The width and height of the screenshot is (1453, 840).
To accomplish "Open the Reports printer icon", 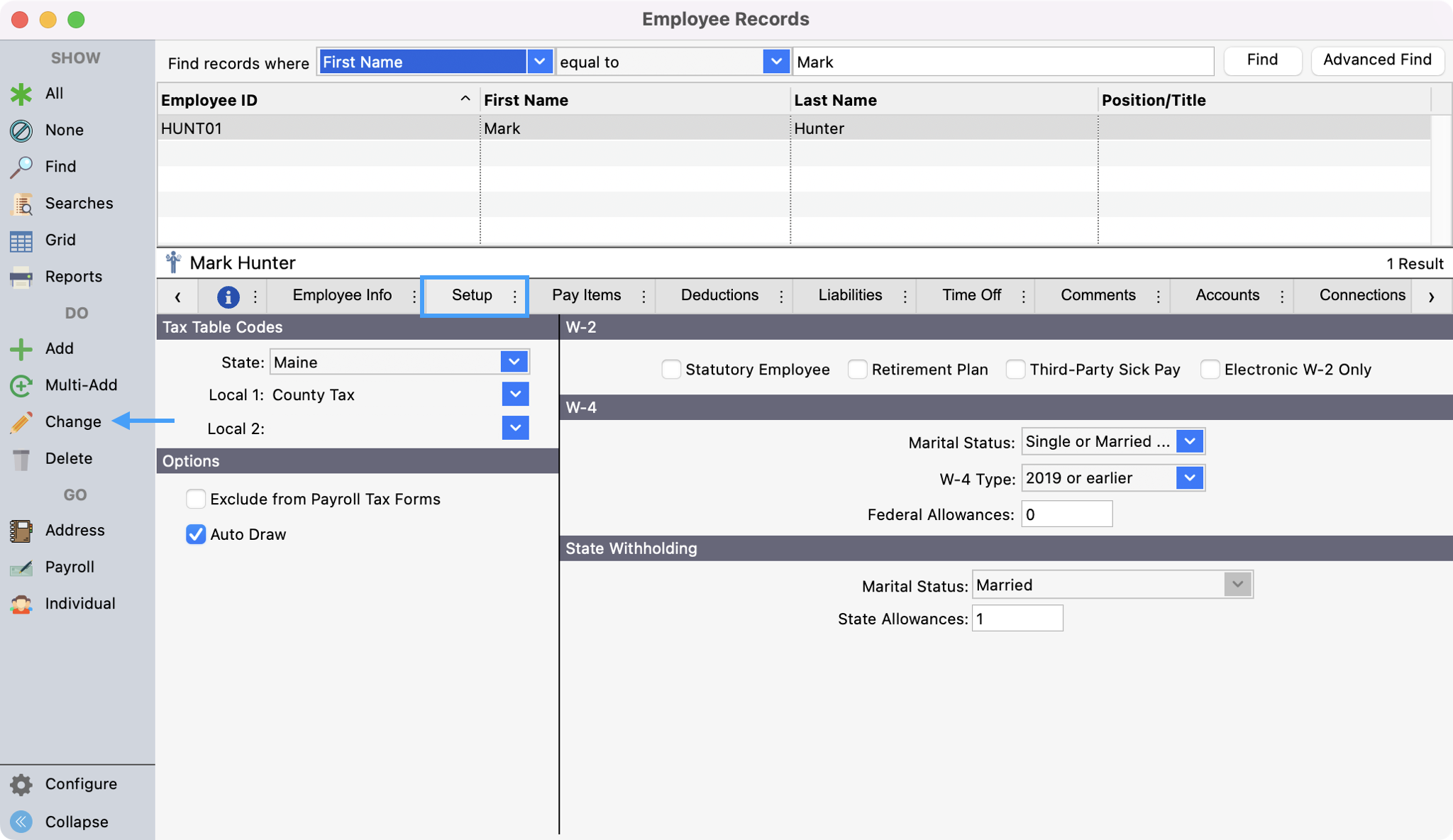I will point(21,277).
